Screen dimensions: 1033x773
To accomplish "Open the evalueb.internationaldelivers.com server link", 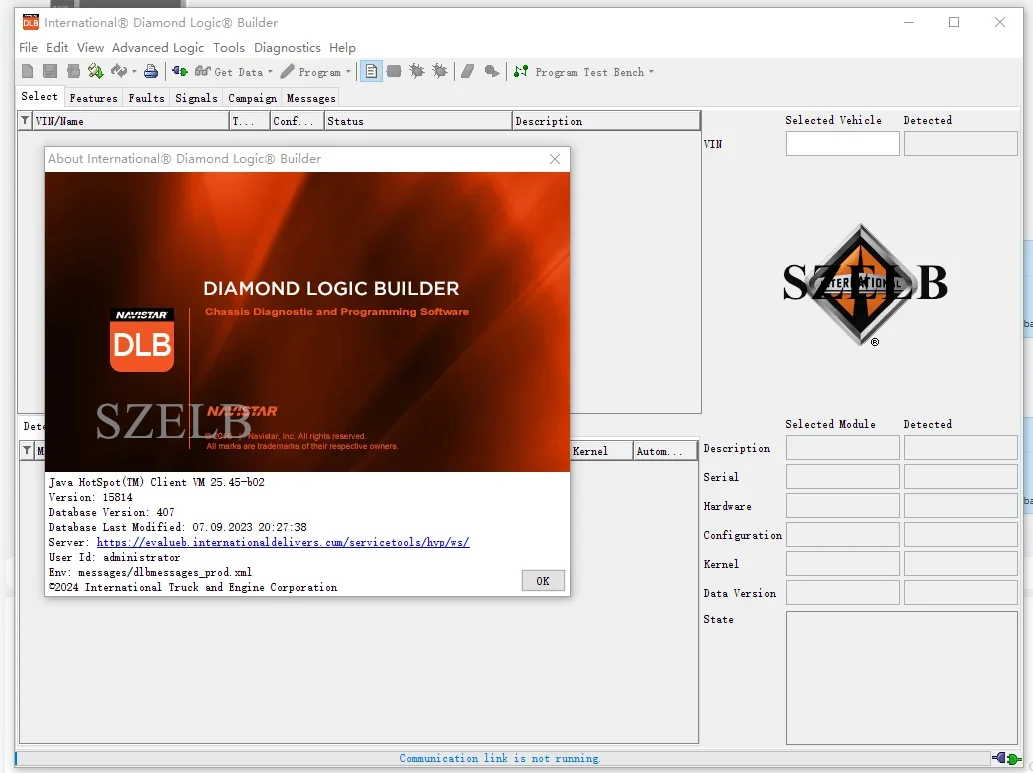I will (283, 542).
